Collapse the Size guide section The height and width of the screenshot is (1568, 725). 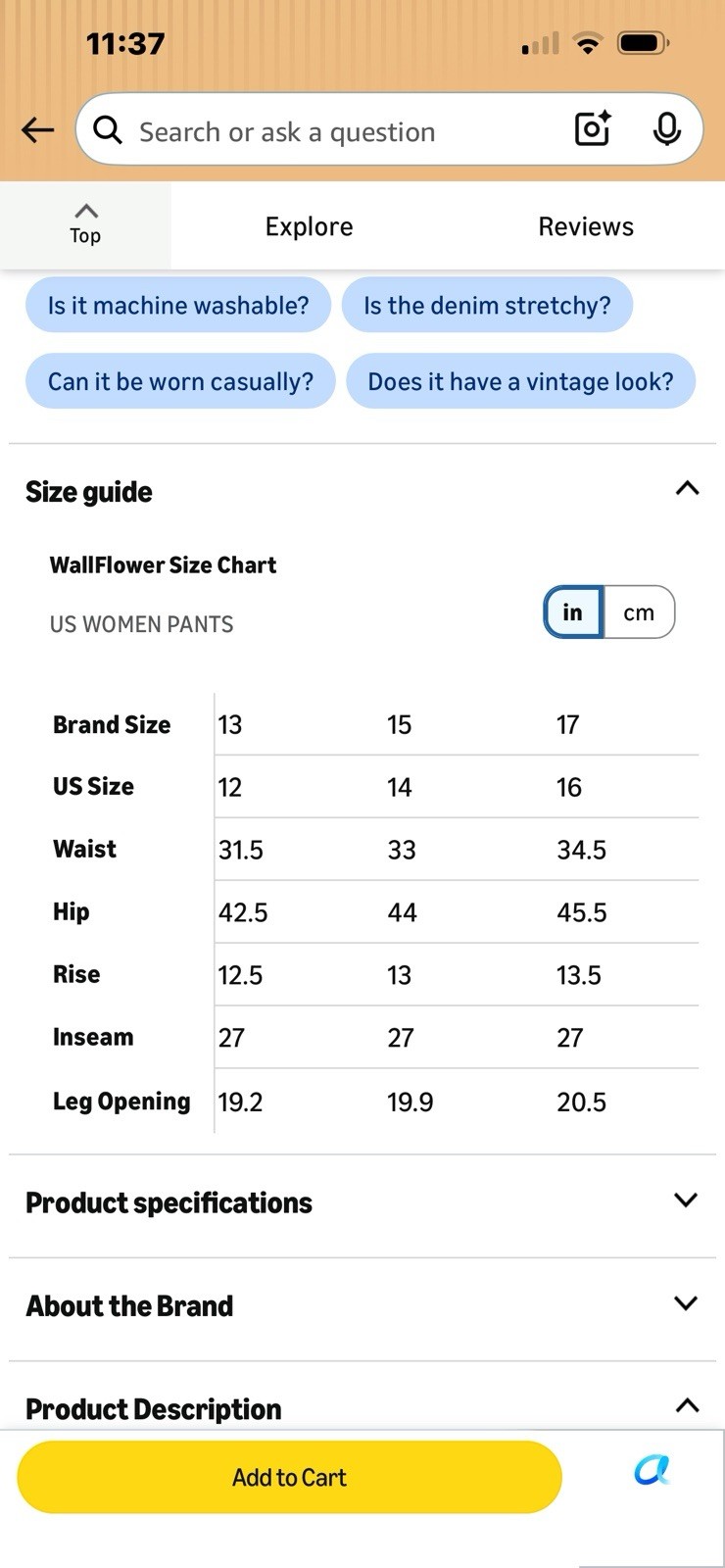click(687, 488)
